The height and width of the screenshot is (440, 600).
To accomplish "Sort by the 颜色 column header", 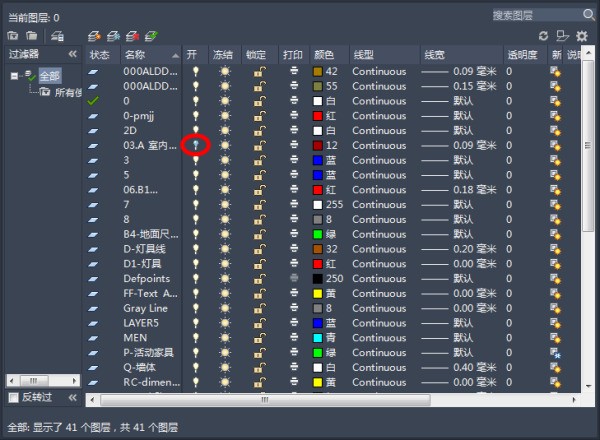I will pyautogui.click(x=329, y=55).
